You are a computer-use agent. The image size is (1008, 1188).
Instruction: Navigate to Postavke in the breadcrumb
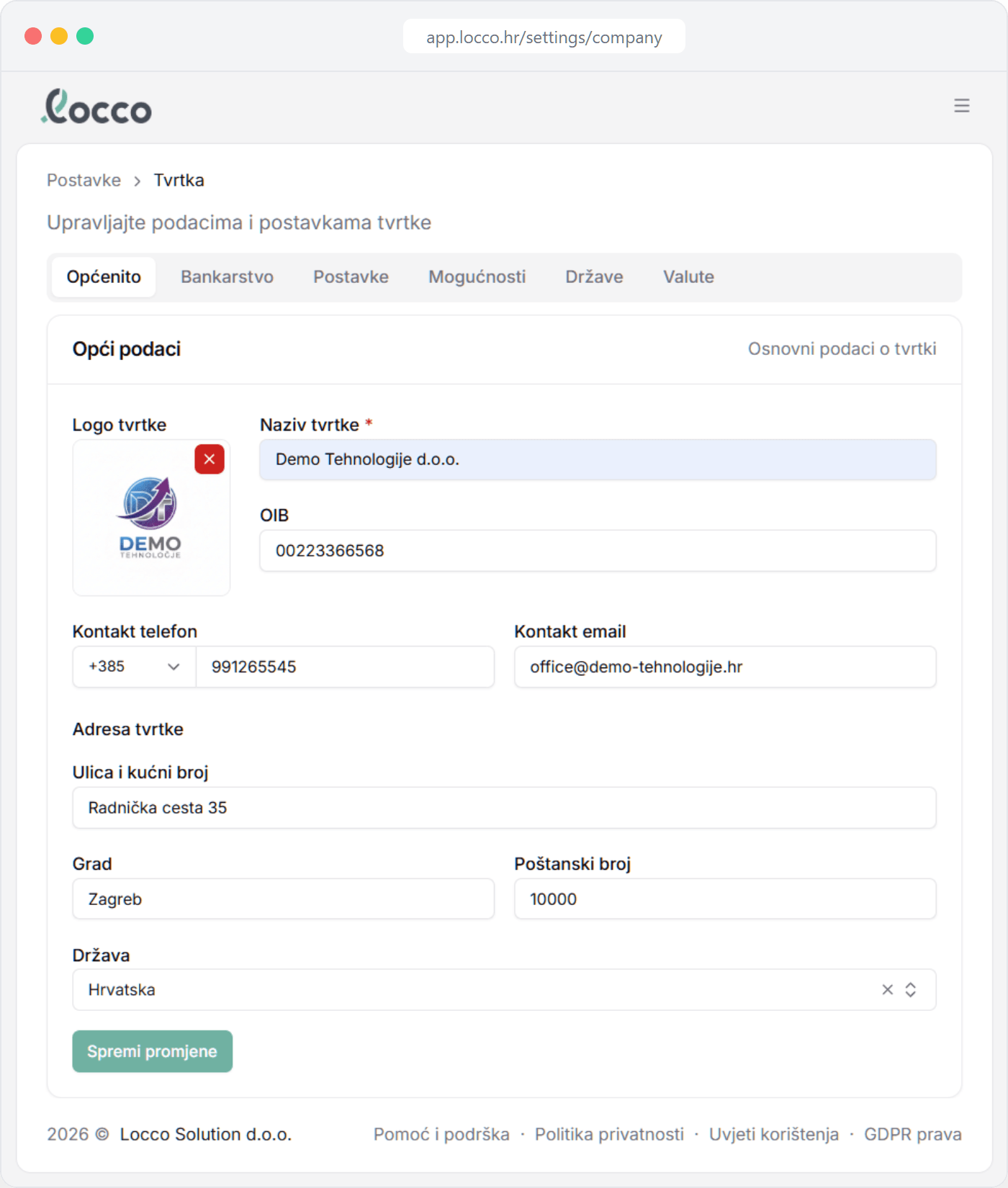(x=84, y=181)
